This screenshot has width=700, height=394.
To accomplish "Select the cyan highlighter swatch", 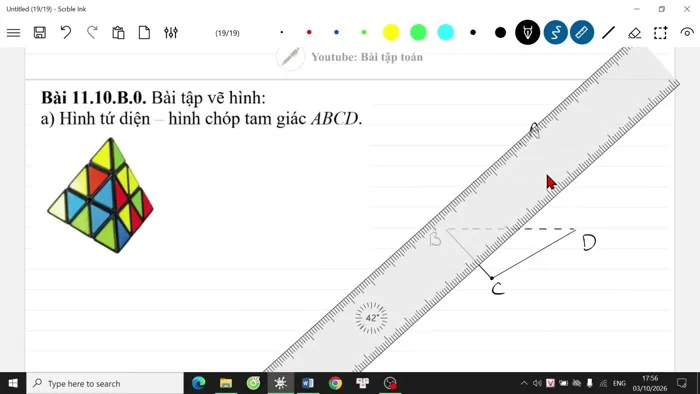I will tap(446, 32).
